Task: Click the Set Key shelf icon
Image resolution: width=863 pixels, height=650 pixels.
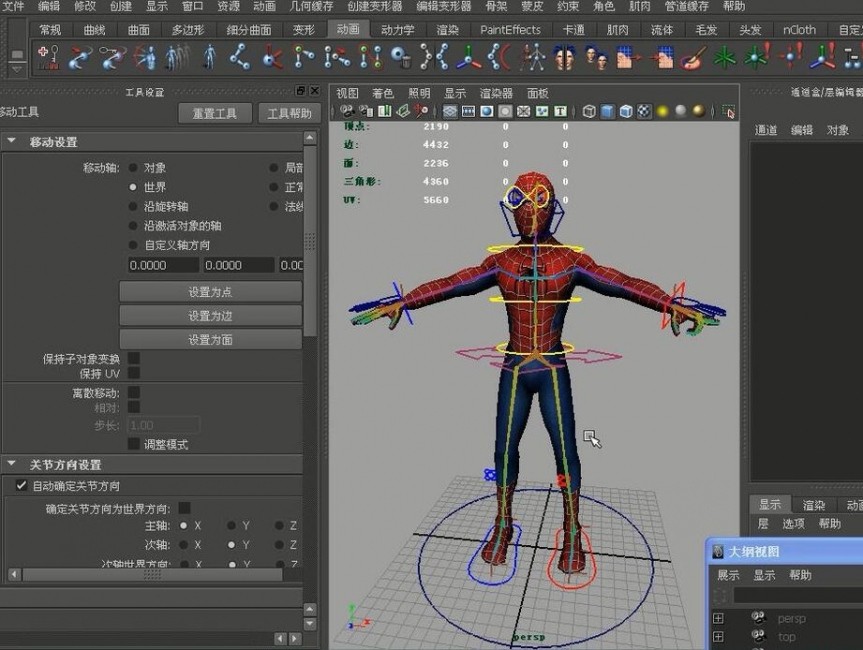Action: point(47,57)
